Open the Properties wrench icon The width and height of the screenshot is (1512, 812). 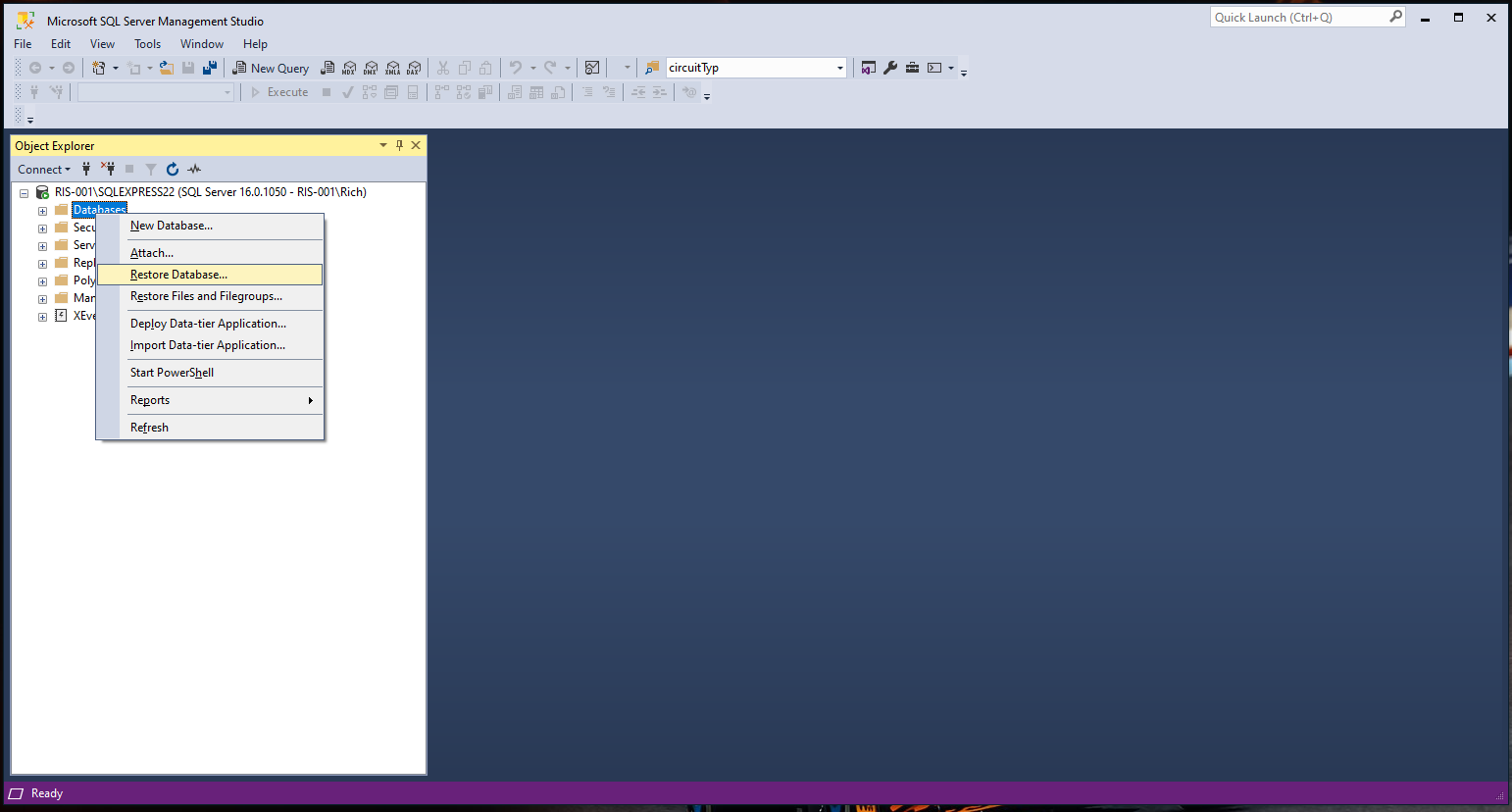click(x=890, y=68)
